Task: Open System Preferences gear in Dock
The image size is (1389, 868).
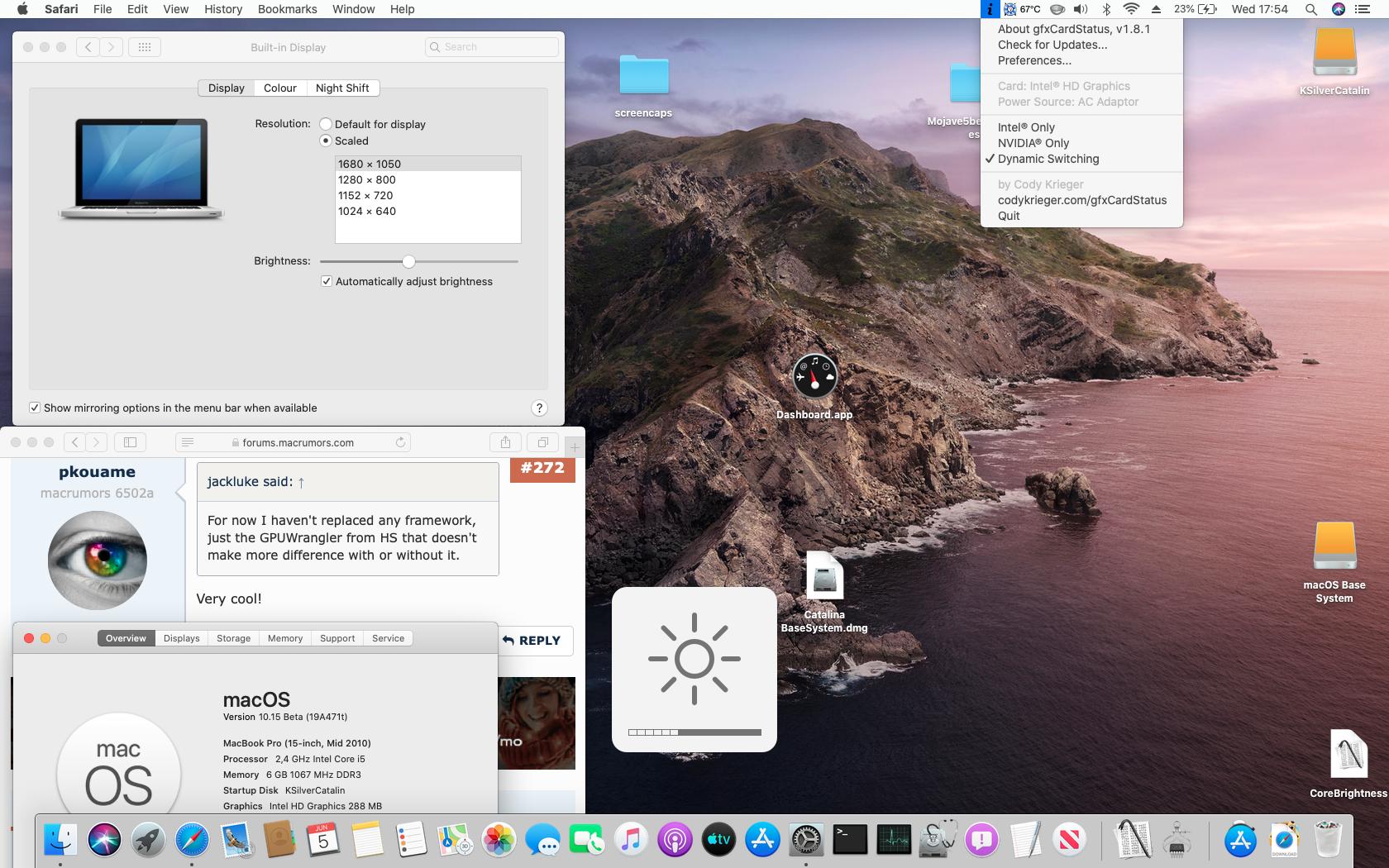Action: (806, 840)
